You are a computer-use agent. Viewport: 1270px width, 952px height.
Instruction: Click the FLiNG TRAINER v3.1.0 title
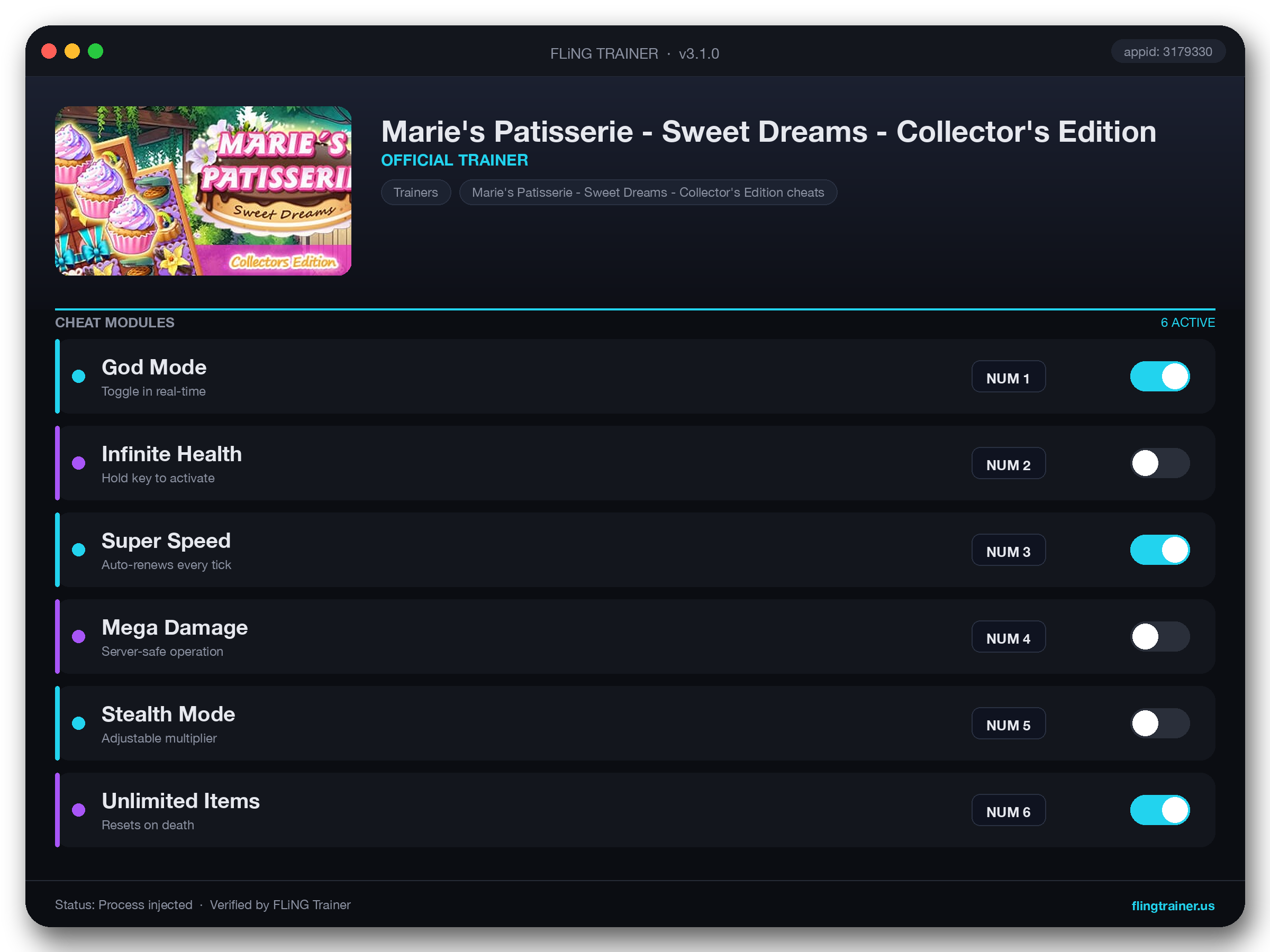(x=634, y=53)
